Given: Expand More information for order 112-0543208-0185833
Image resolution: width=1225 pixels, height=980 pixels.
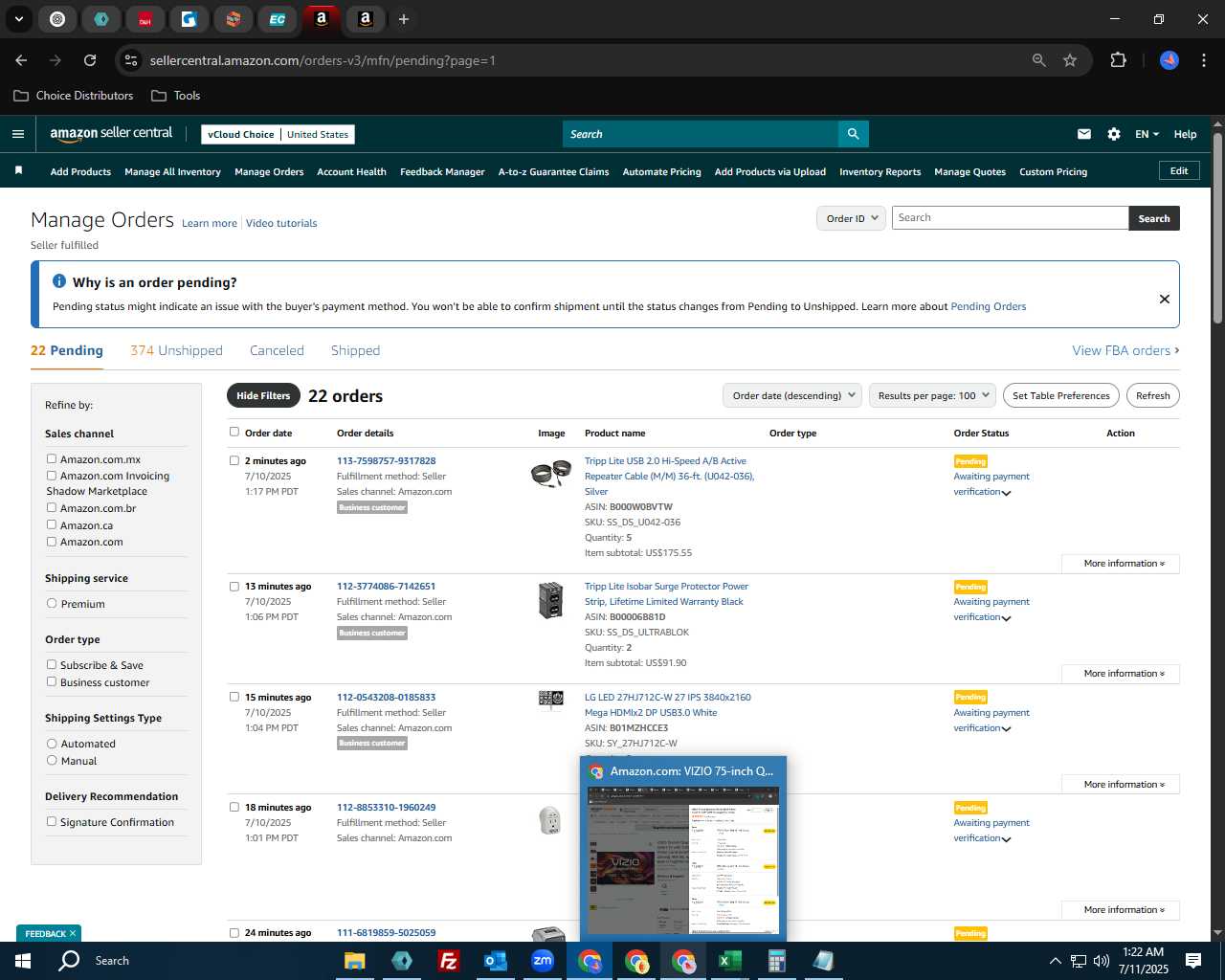Looking at the screenshot, I should coord(1121,785).
